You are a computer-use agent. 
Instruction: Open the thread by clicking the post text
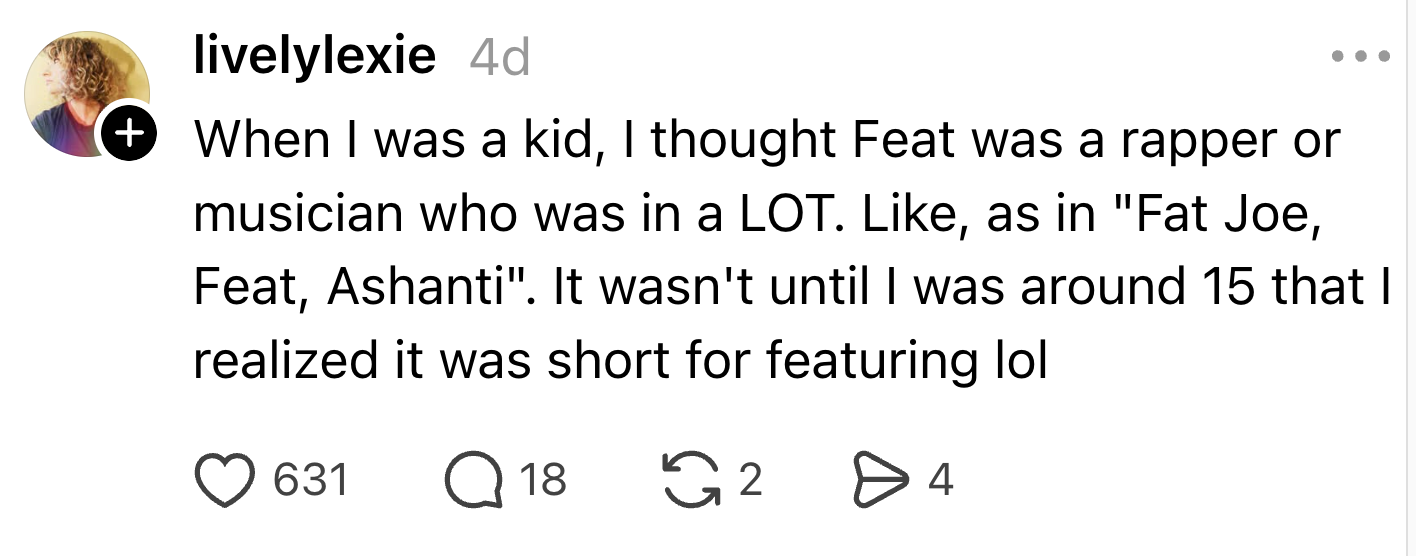[700, 250]
